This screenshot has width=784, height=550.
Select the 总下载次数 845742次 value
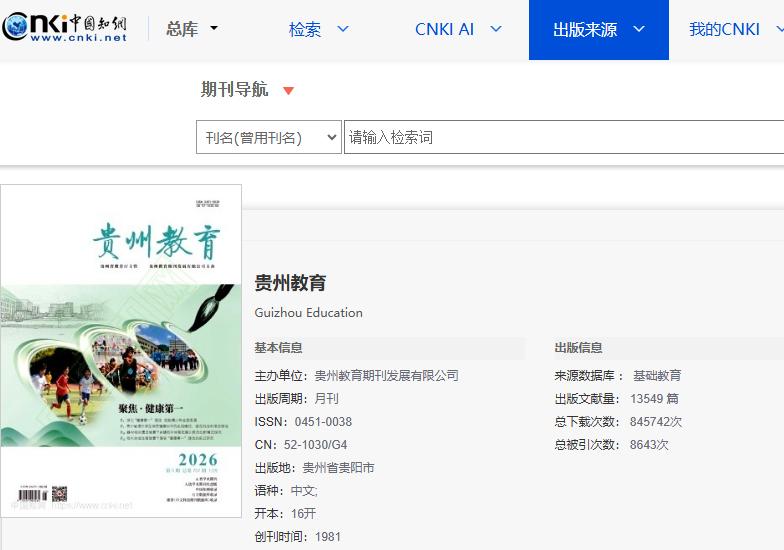pos(656,422)
